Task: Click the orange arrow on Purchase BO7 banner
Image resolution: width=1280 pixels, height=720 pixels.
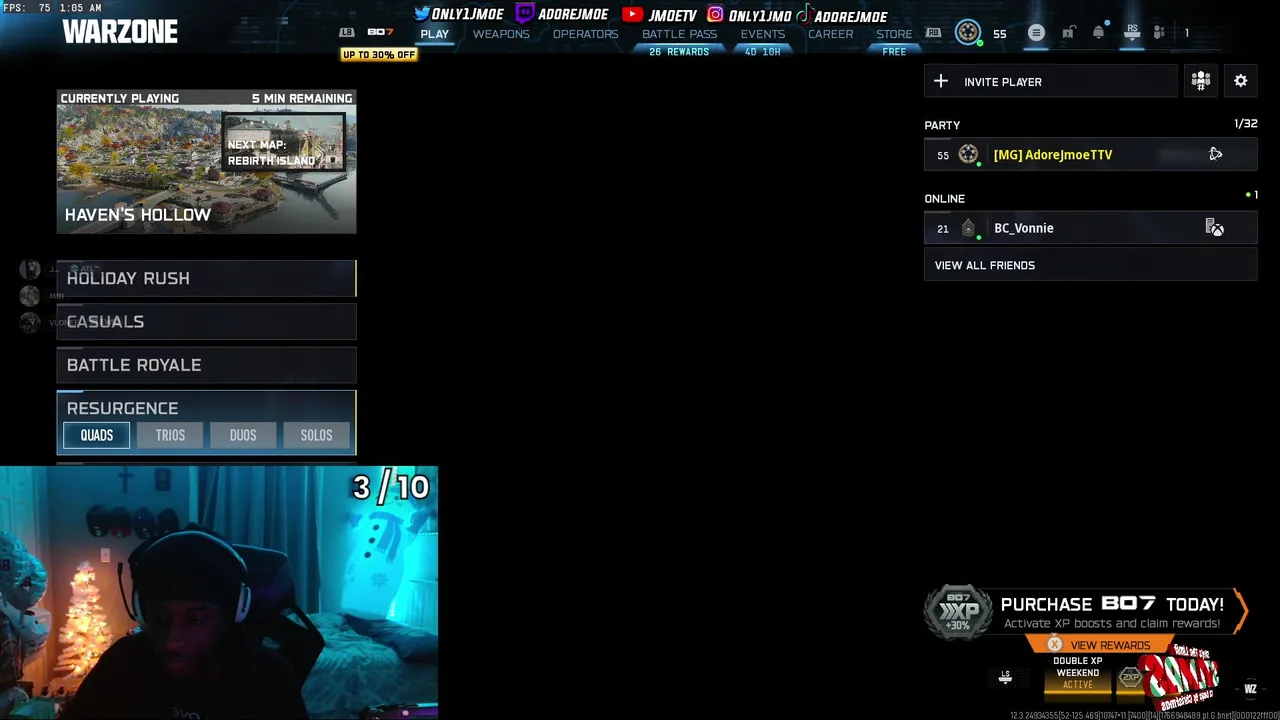Action: coord(1241,611)
